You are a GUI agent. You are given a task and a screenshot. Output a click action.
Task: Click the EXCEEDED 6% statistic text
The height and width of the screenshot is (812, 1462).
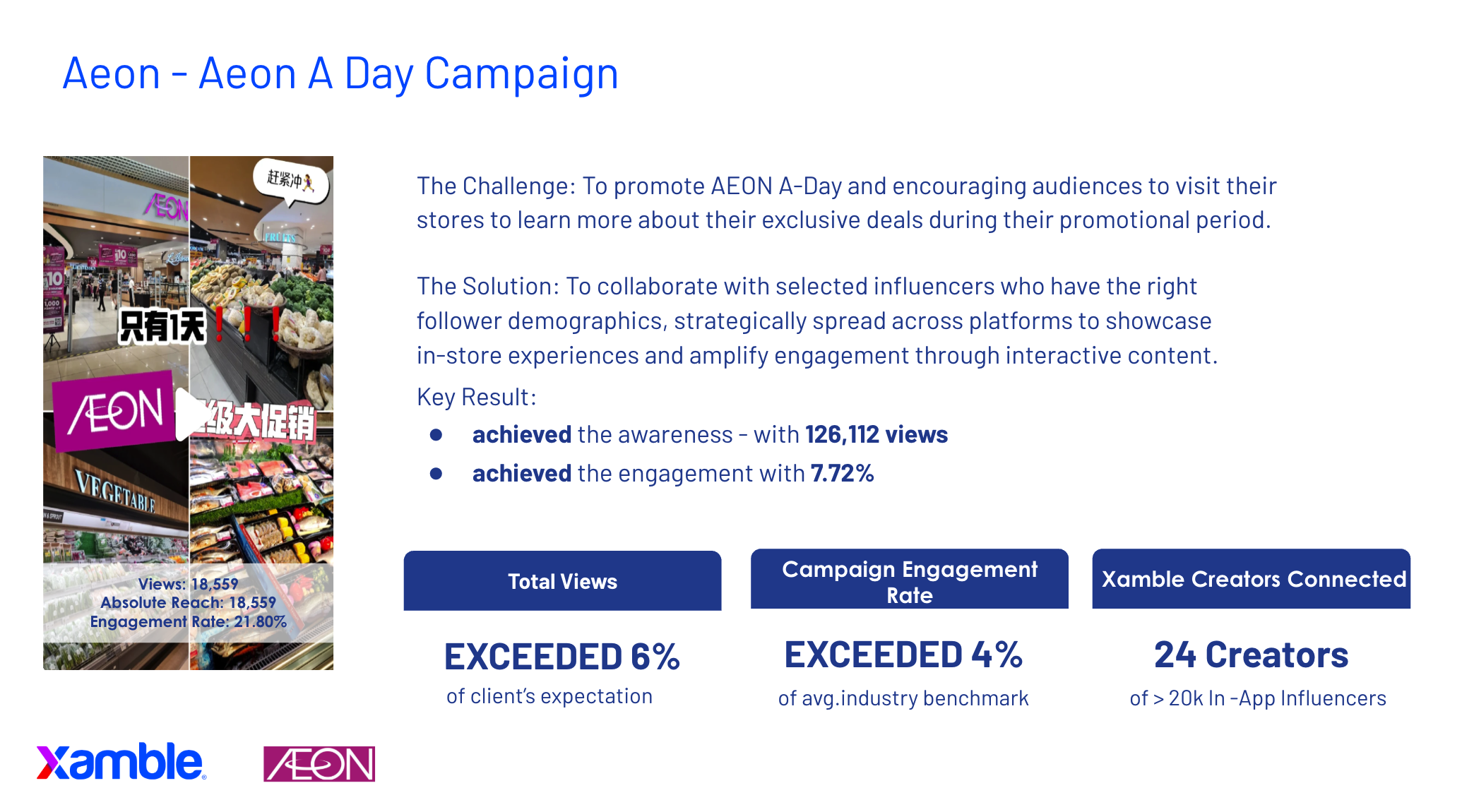coord(562,657)
